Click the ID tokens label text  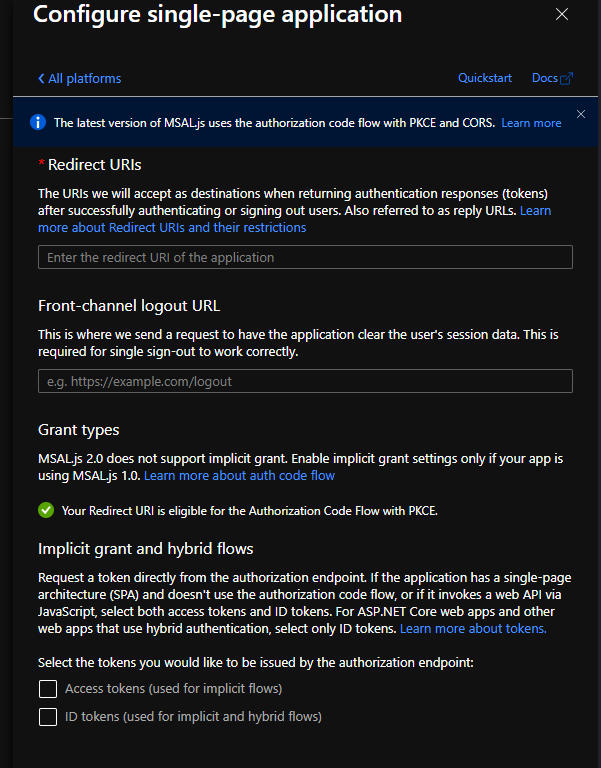(x=193, y=717)
